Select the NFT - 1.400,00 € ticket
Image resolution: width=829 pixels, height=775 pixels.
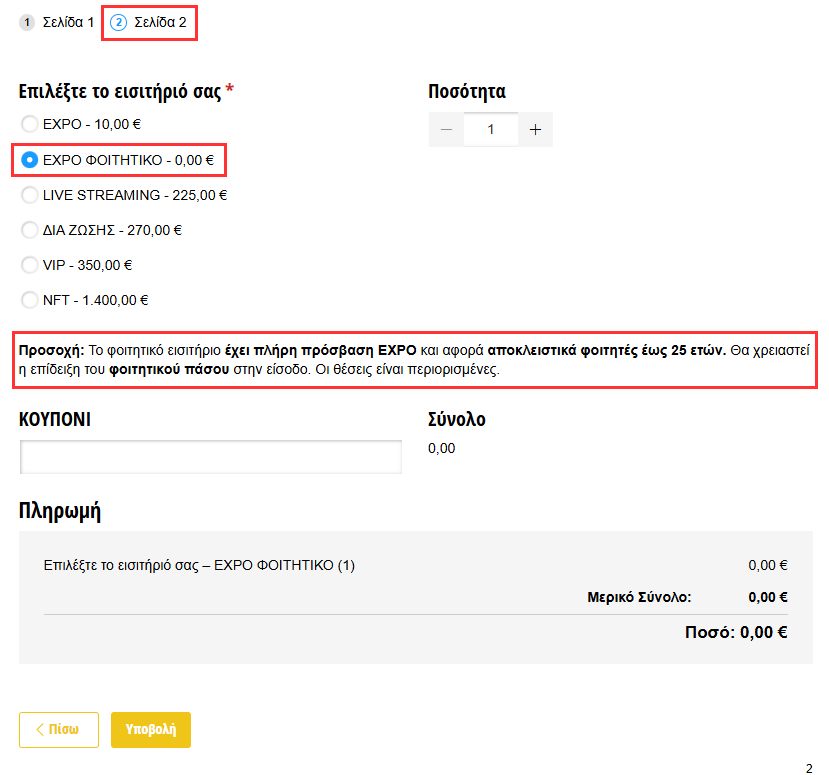click(30, 300)
